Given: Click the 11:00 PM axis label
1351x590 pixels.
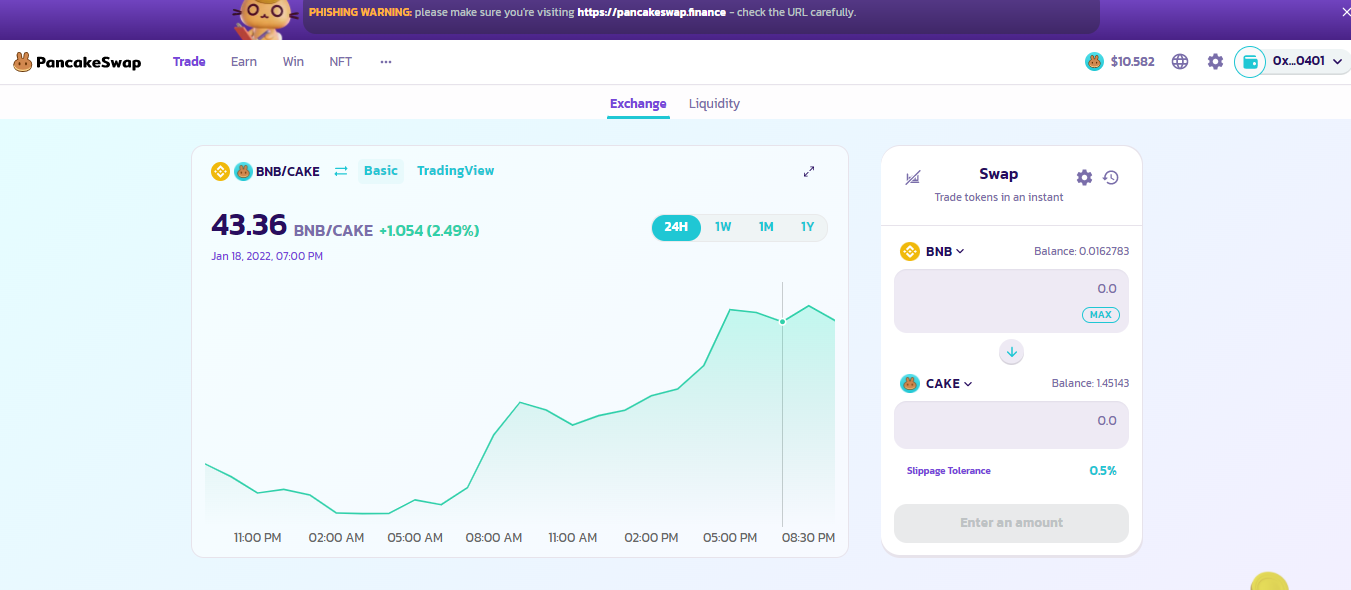Looking at the screenshot, I should [x=258, y=538].
